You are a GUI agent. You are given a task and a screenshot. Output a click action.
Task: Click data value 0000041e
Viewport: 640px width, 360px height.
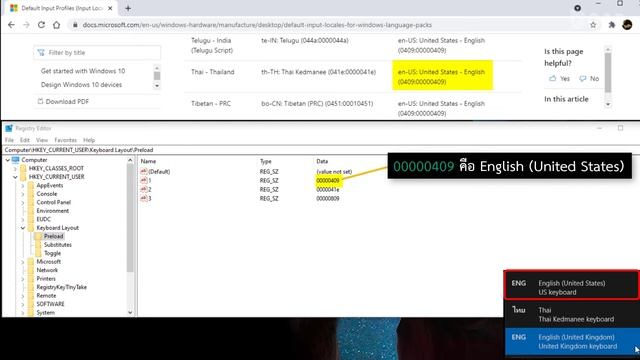(328, 189)
